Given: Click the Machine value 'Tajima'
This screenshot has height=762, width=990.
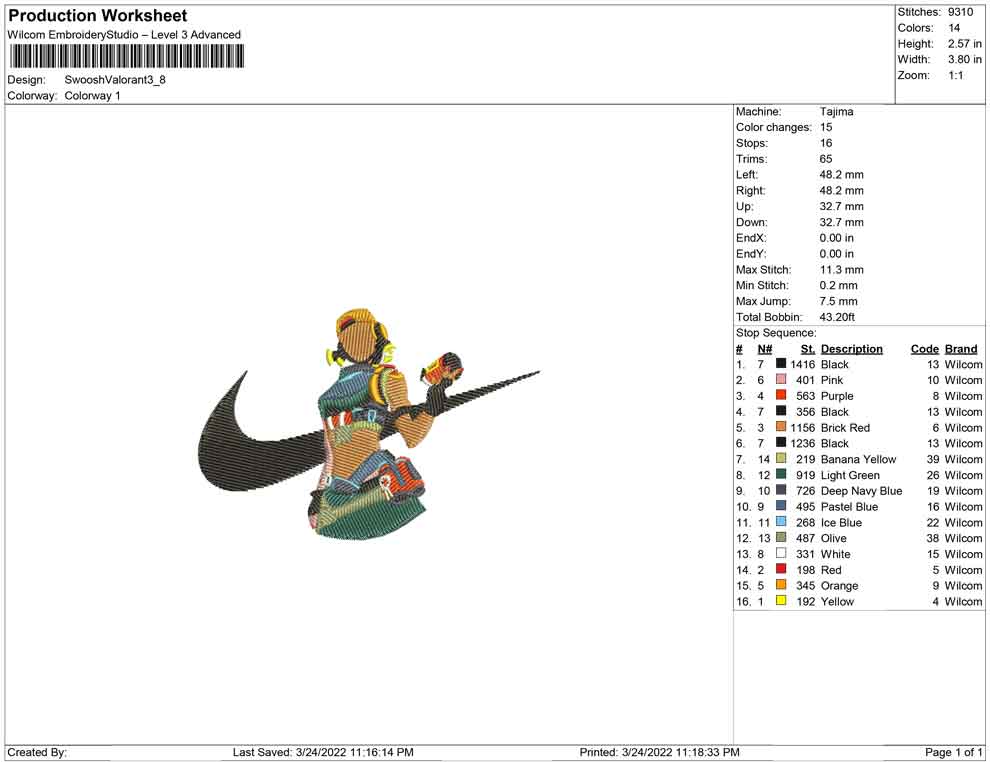Looking at the screenshot, I should 837,112.
